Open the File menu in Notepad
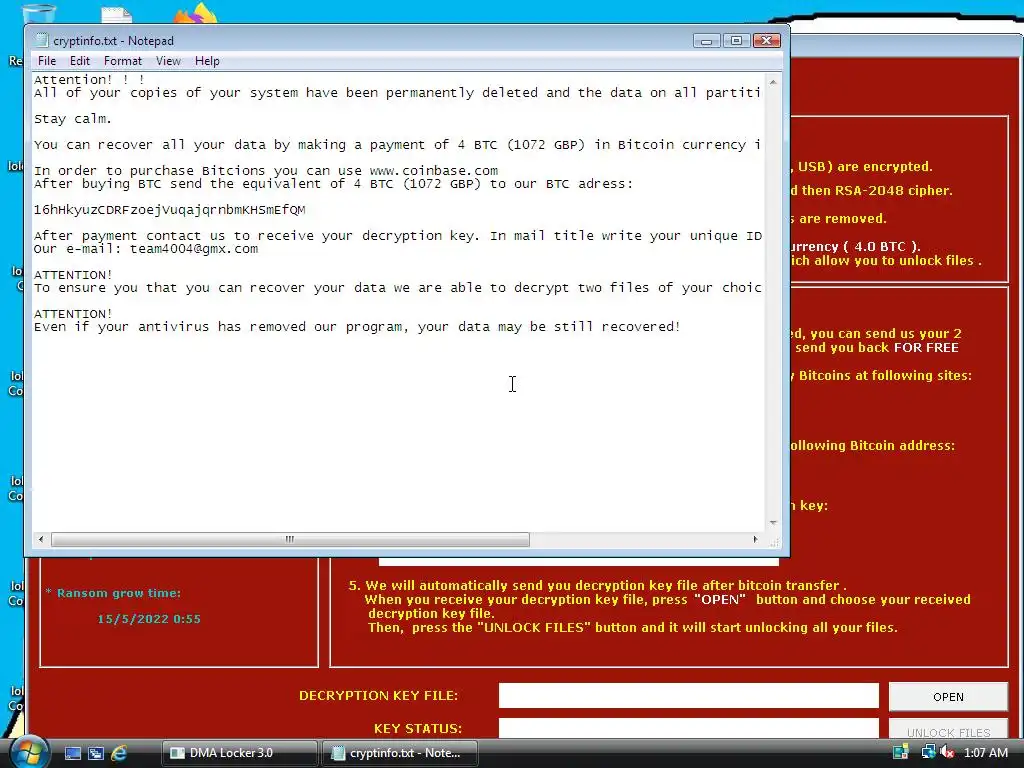Viewport: 1024px width, 768px height. (47, 61)
